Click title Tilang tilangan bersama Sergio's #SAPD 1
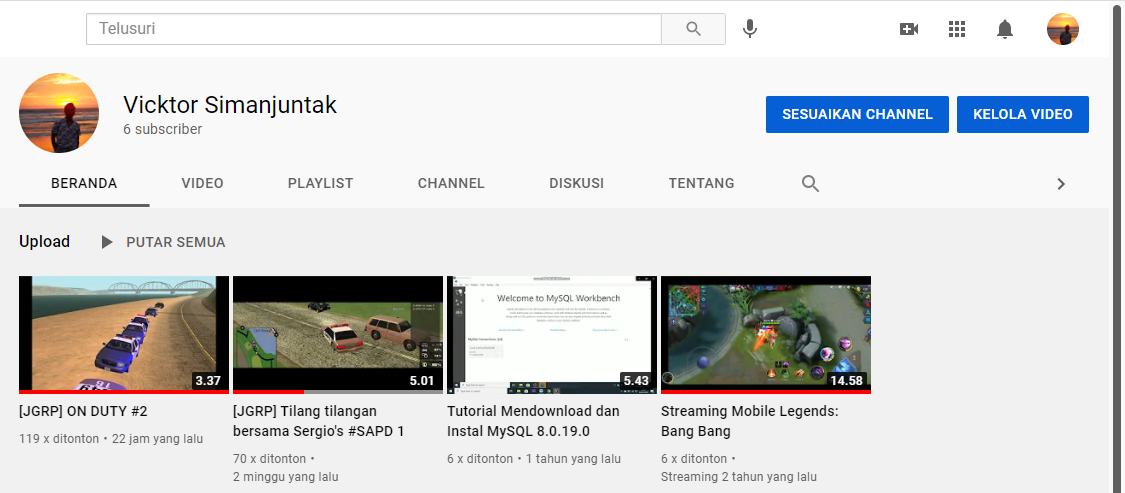The height and width of the screenshot is (493, 1125). [x=319, y=421]
